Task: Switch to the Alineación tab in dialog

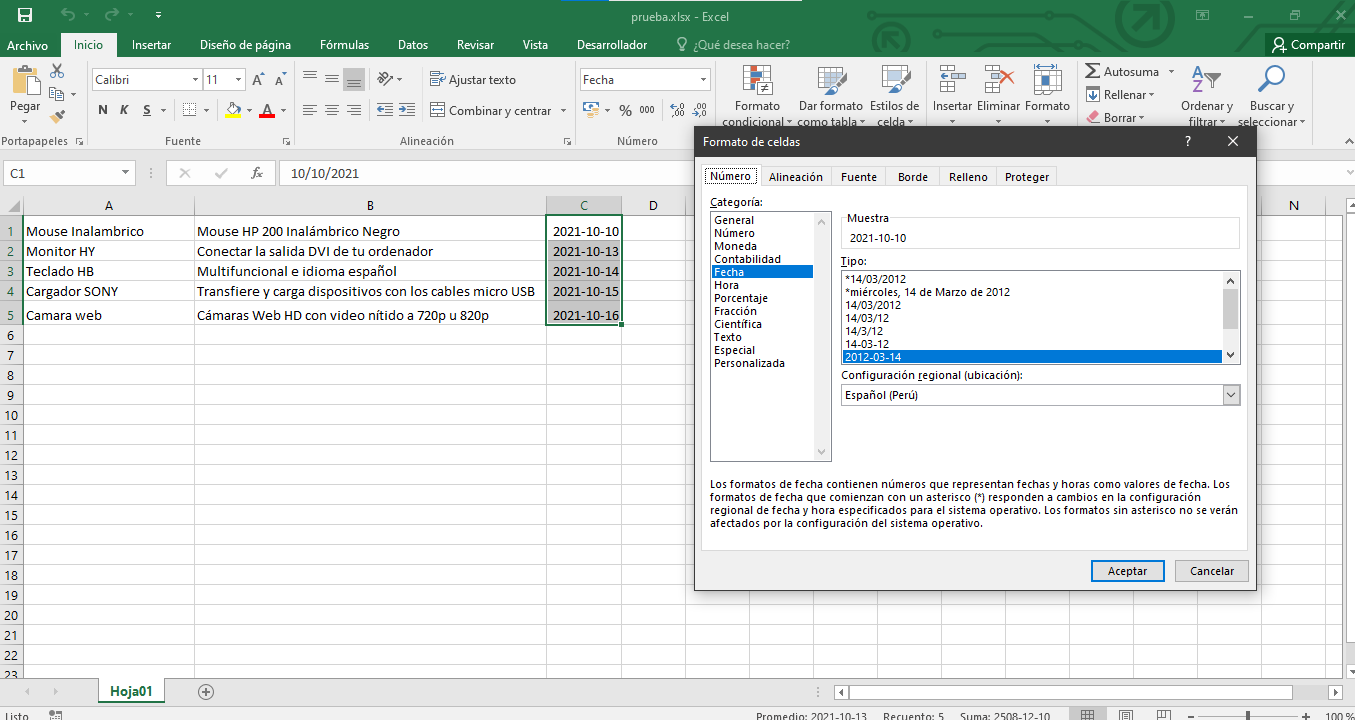Action: click(795, 177)
